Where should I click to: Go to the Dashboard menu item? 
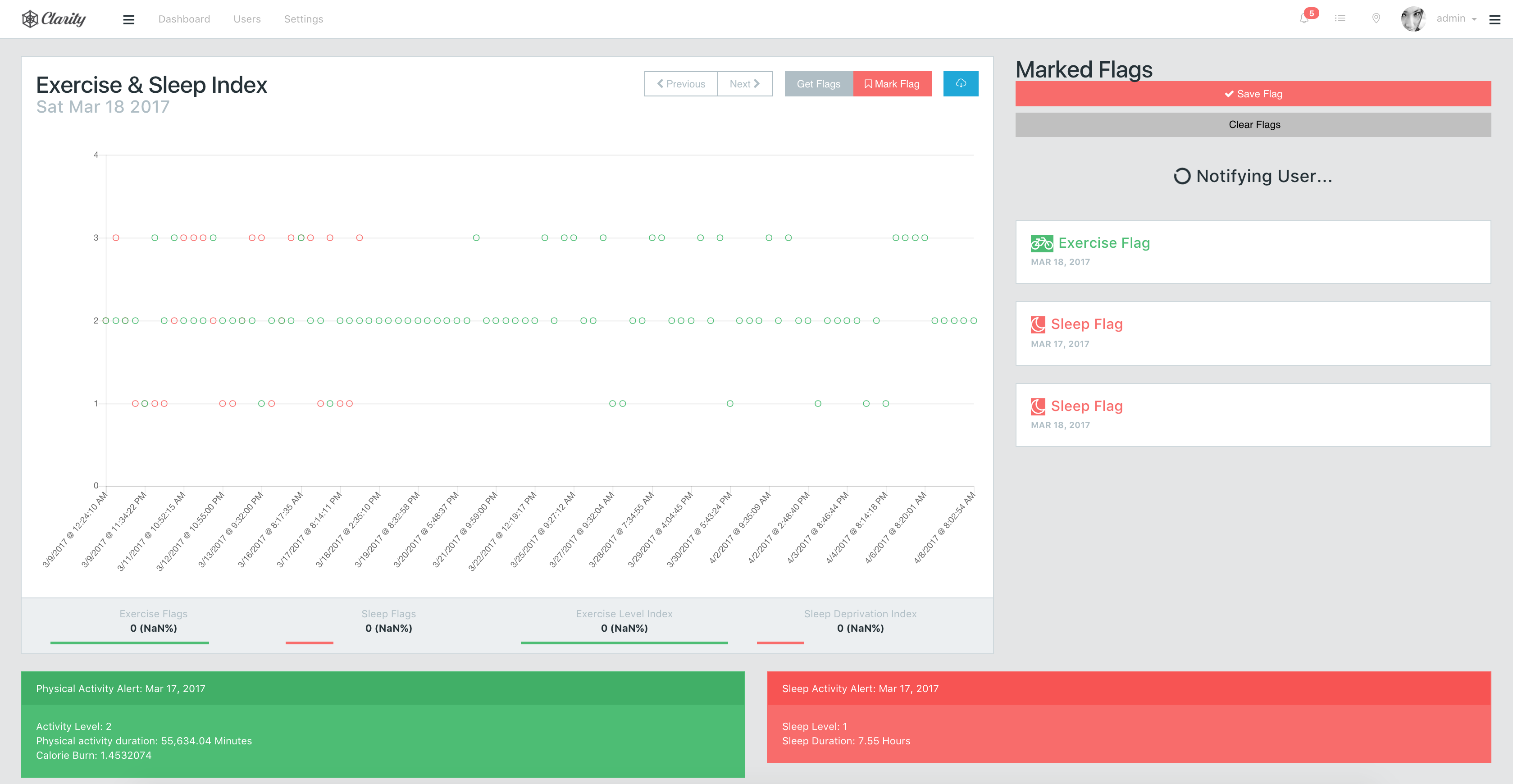(184, 19)
